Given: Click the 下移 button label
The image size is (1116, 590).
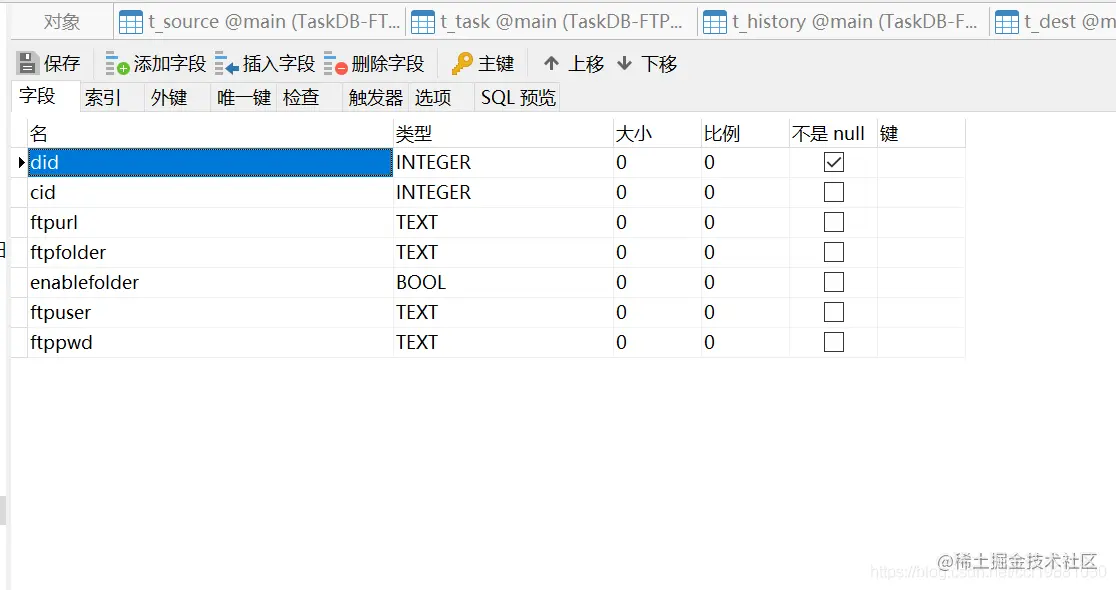Looking at the screenshot, I should click(x=659, y=63).
